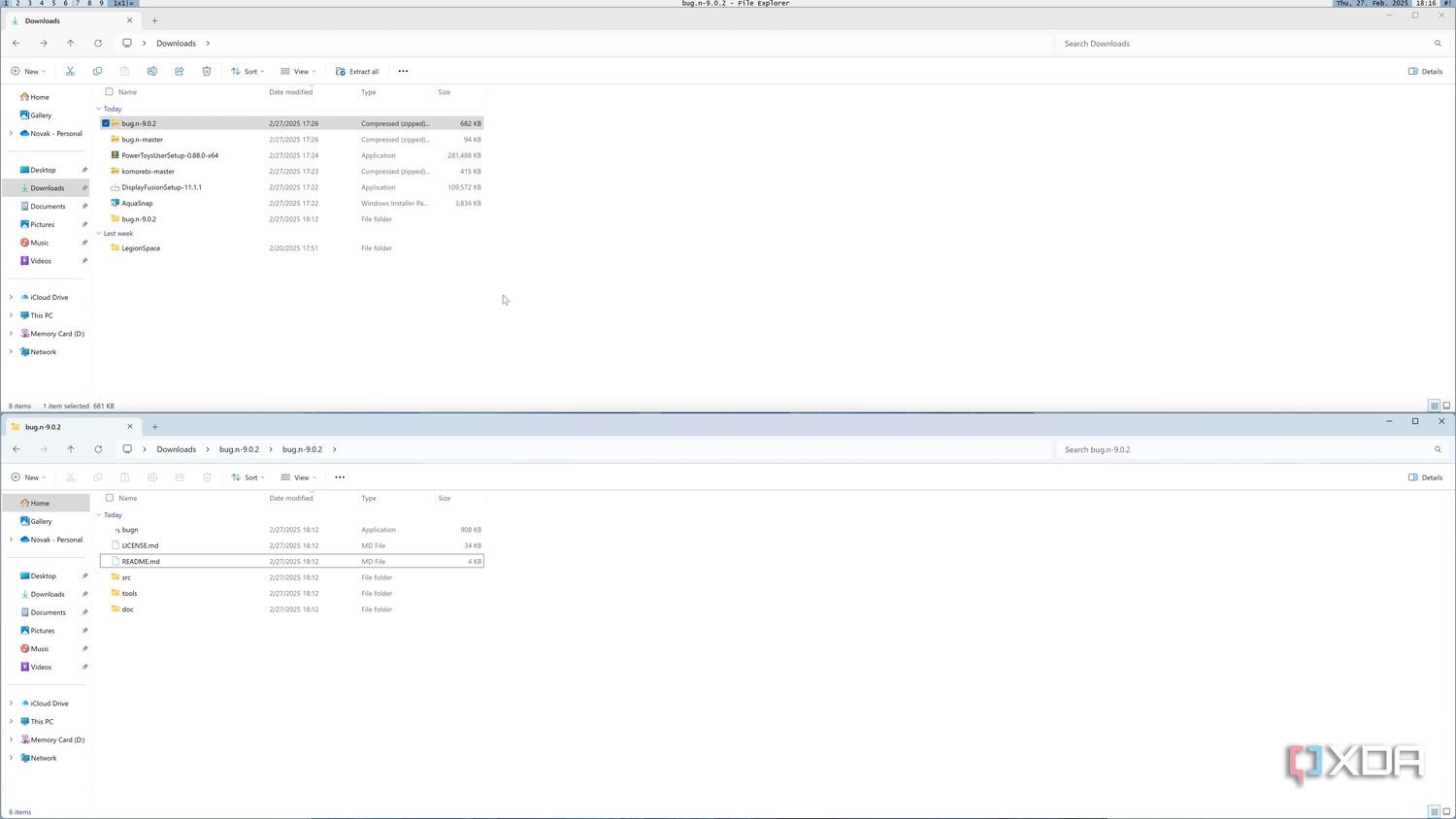Go back in the bug.n-9.0.2 window
This screenshot has width=1456, height=819.
click(17, 449)
